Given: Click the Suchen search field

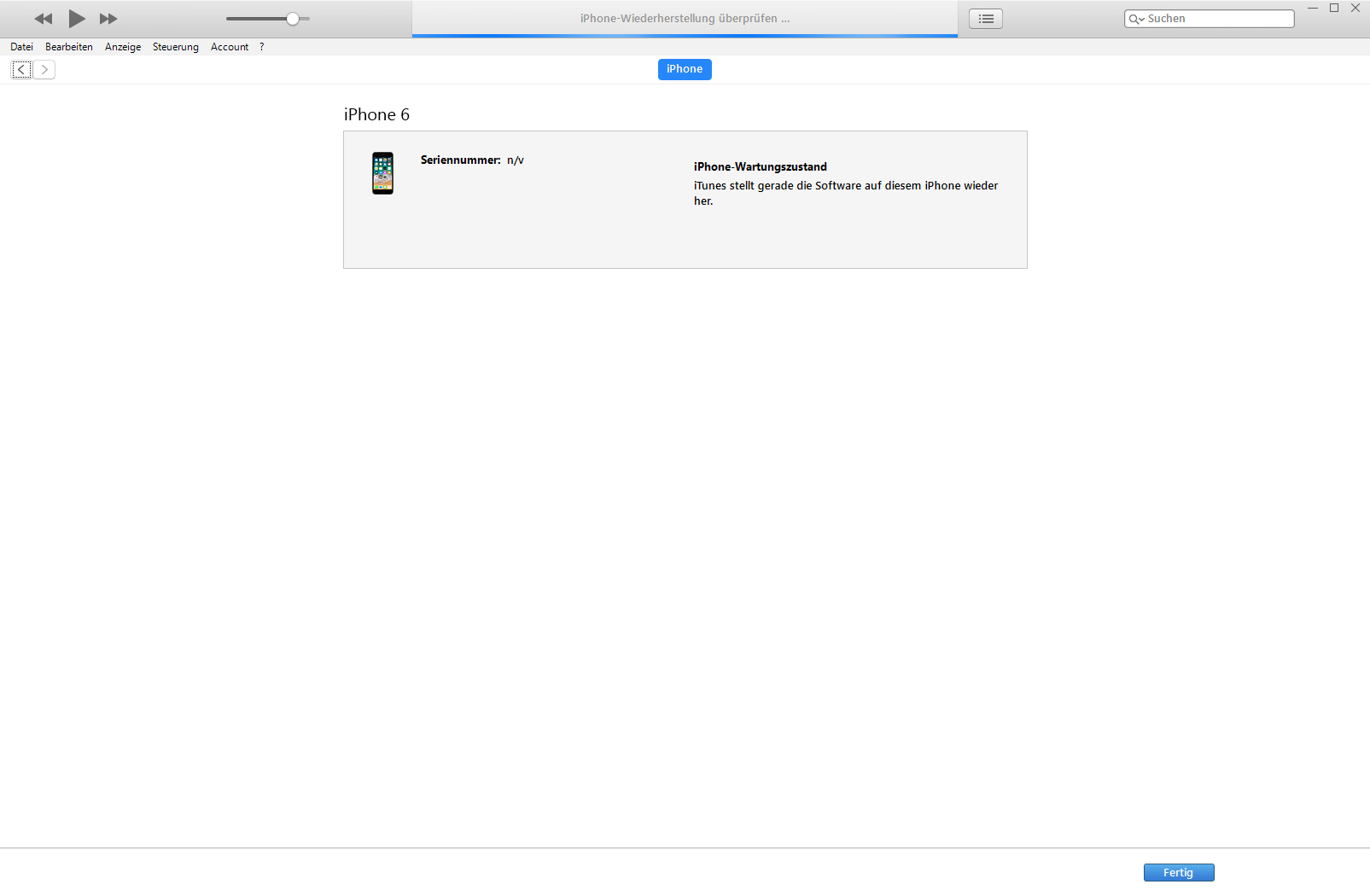Looking at the screenshot, I should coord(1209,19).
